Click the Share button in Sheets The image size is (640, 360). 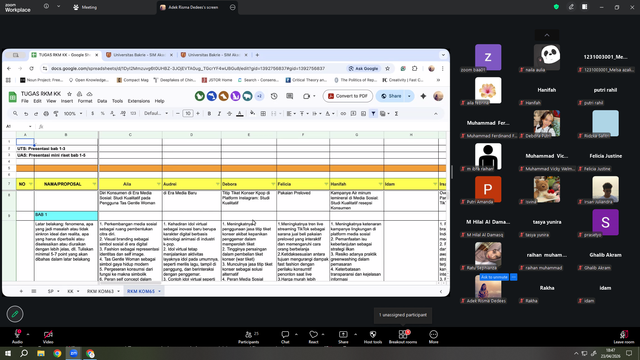[391, 96]
